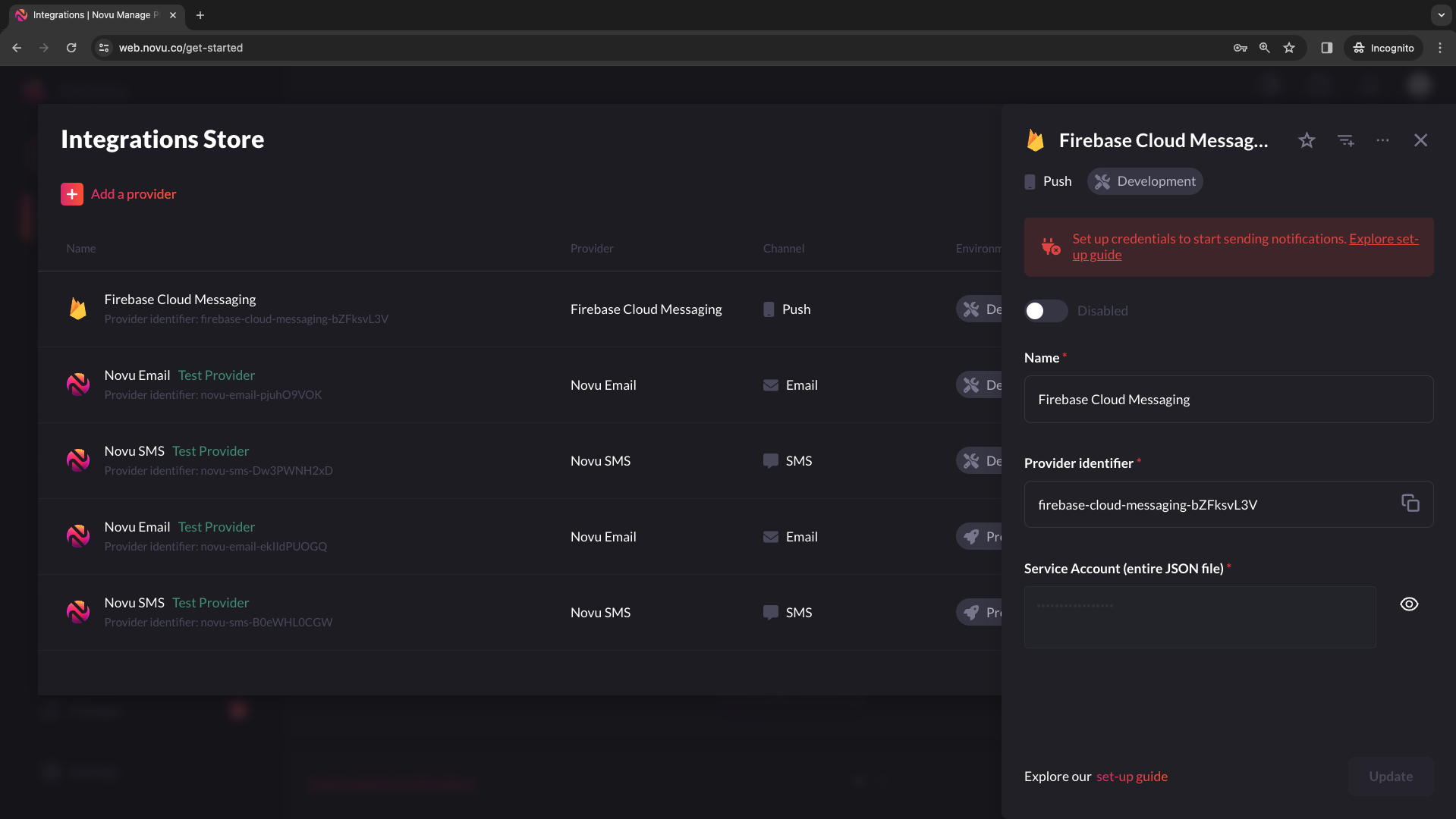
Task: Click Provider cell Novu SMS in novu-sms-B0eWHL0CGW row
Action: tap(600, 613)
